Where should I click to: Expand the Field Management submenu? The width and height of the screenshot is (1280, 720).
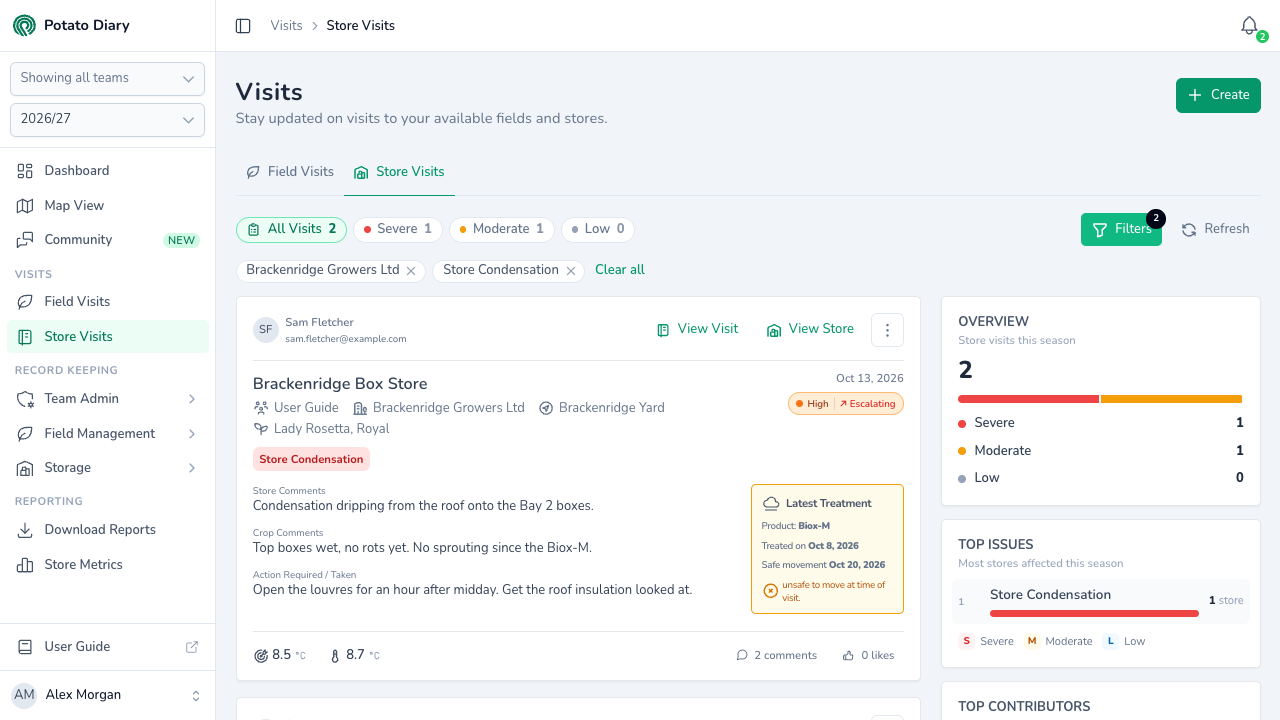pos(108,434)
